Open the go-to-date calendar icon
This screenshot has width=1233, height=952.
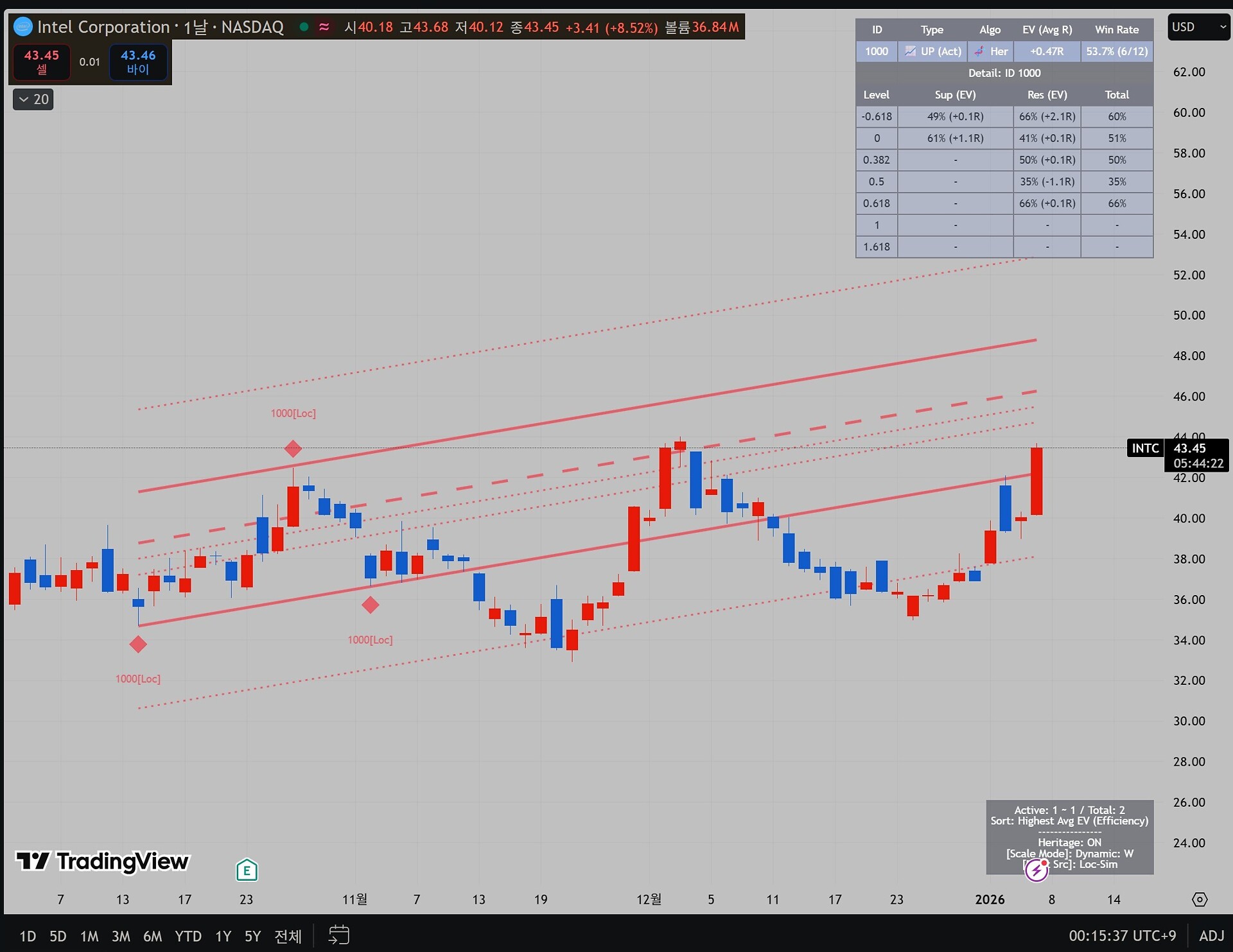coord(338,935)
